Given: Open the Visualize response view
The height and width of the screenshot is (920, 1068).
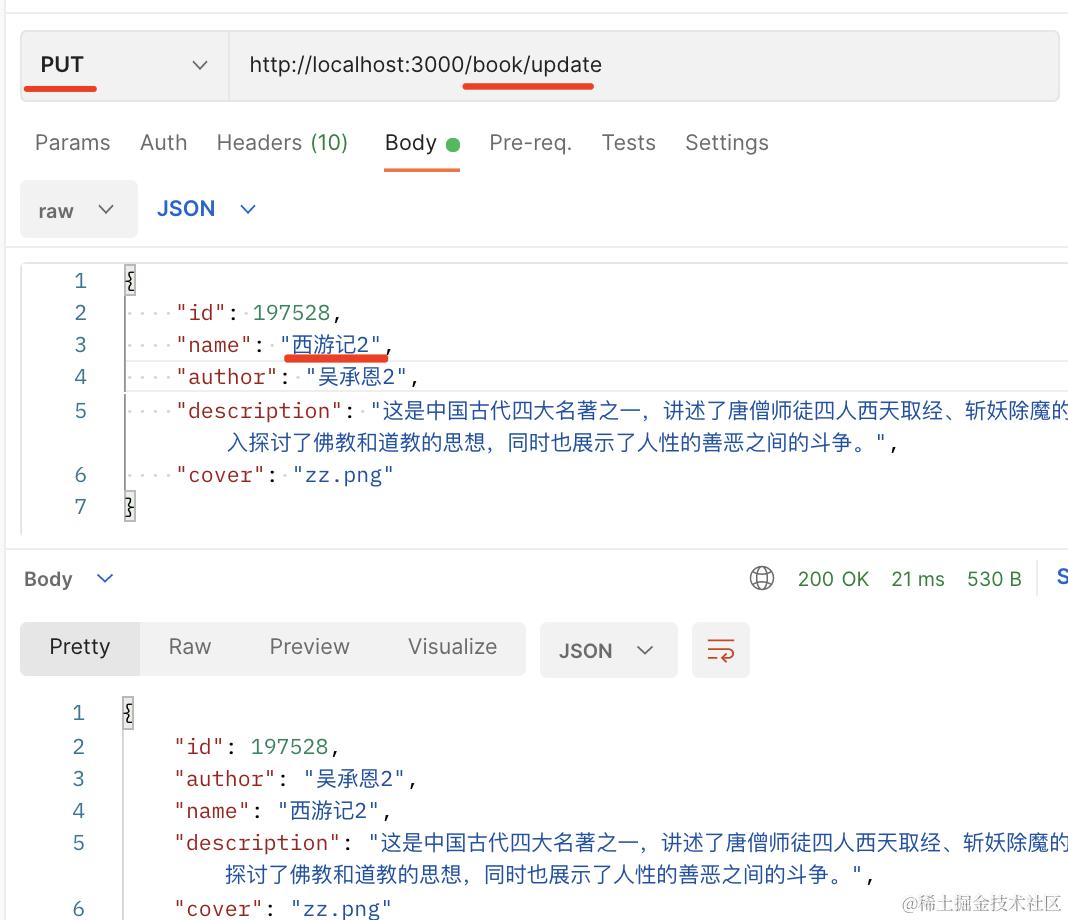Looking at the screenshot, I should 452,647.
